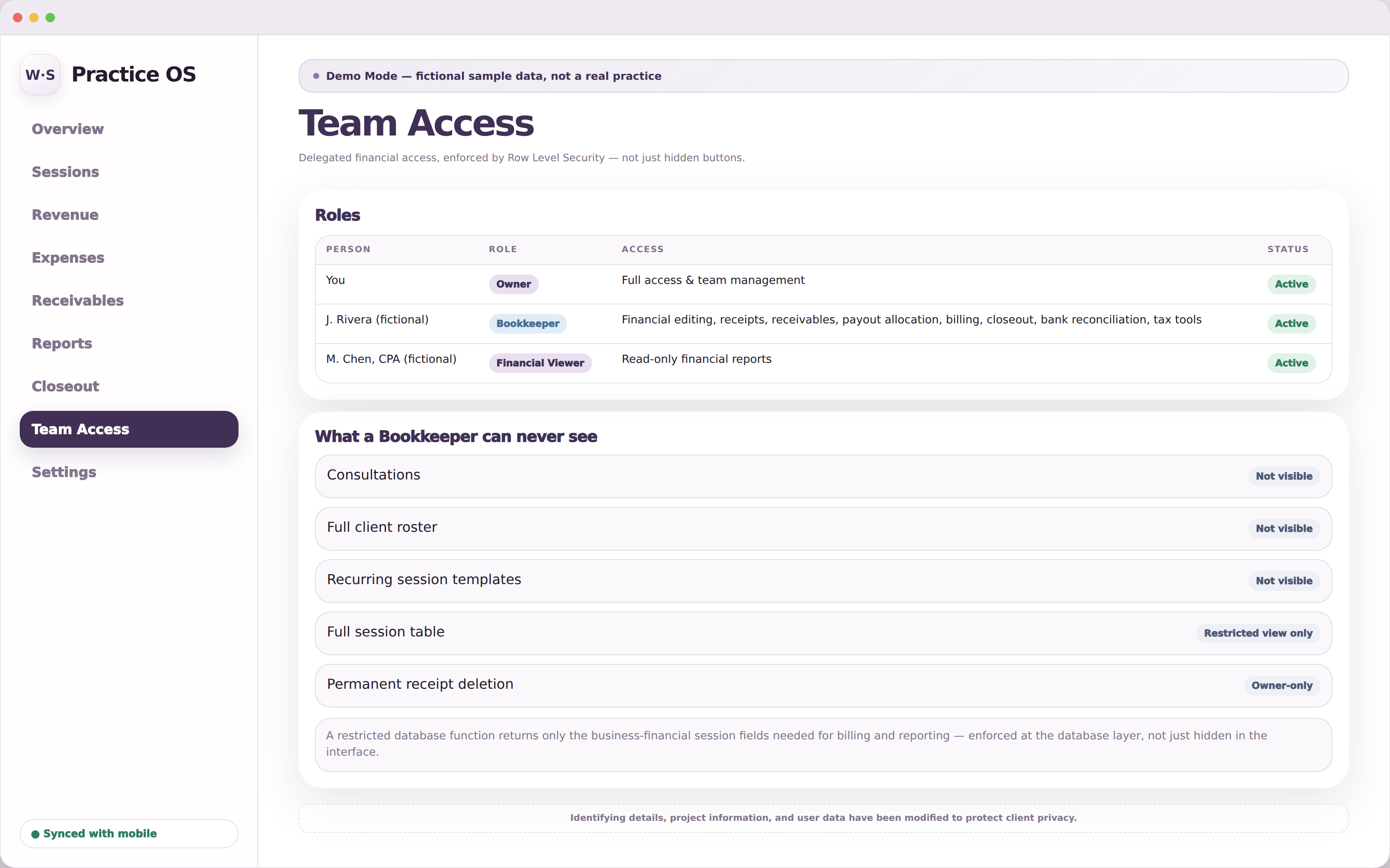Click the bookkeeper access description starting 'Financial editing'
The width and height of the screenshot is (1390, 868).
click(x=911, y=320)
